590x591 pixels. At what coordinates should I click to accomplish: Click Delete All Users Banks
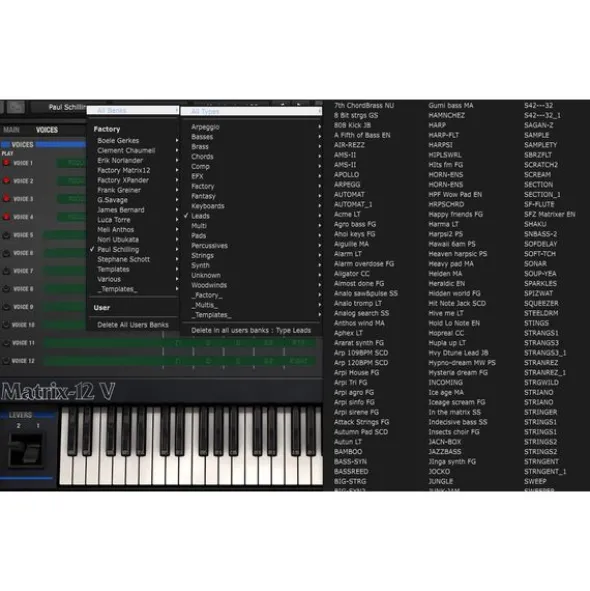coord(133,325)
